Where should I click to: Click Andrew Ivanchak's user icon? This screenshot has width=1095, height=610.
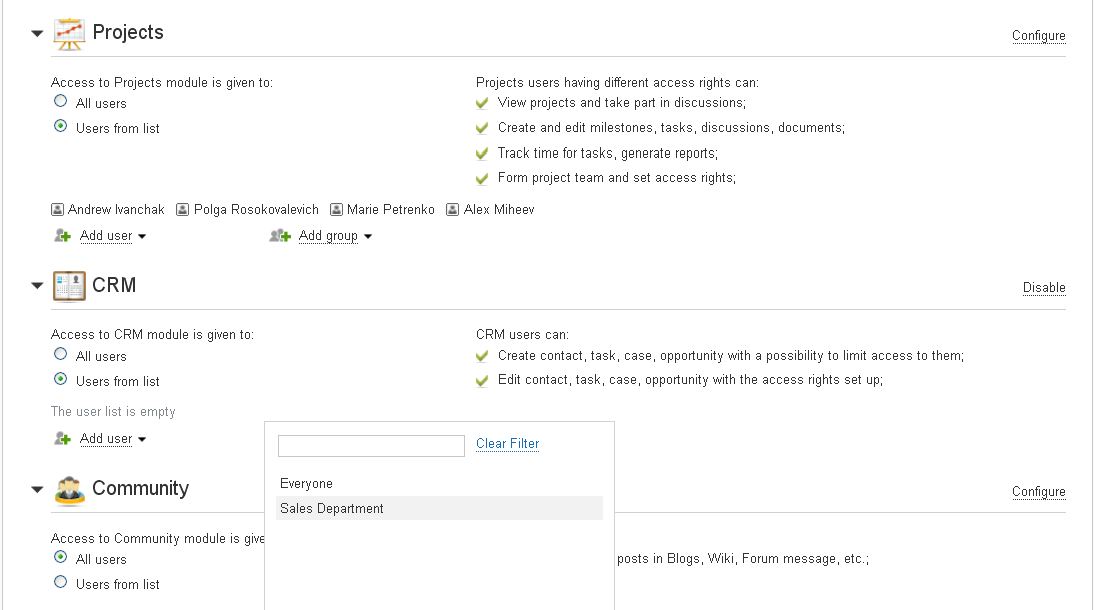coord(57,210)
